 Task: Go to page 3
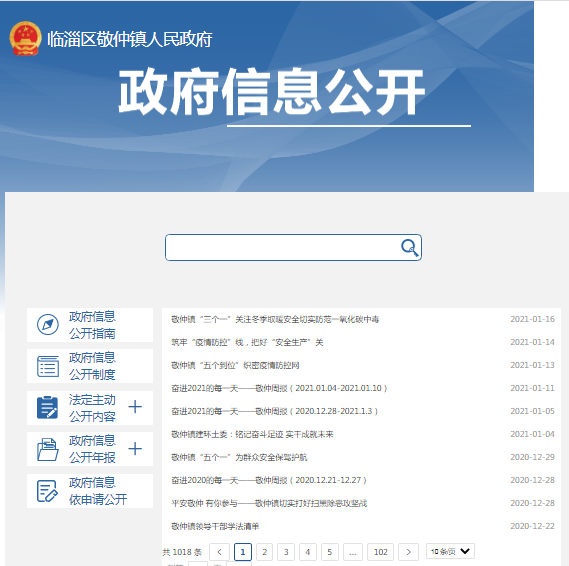pyautogui.click(x=286, y=552)
